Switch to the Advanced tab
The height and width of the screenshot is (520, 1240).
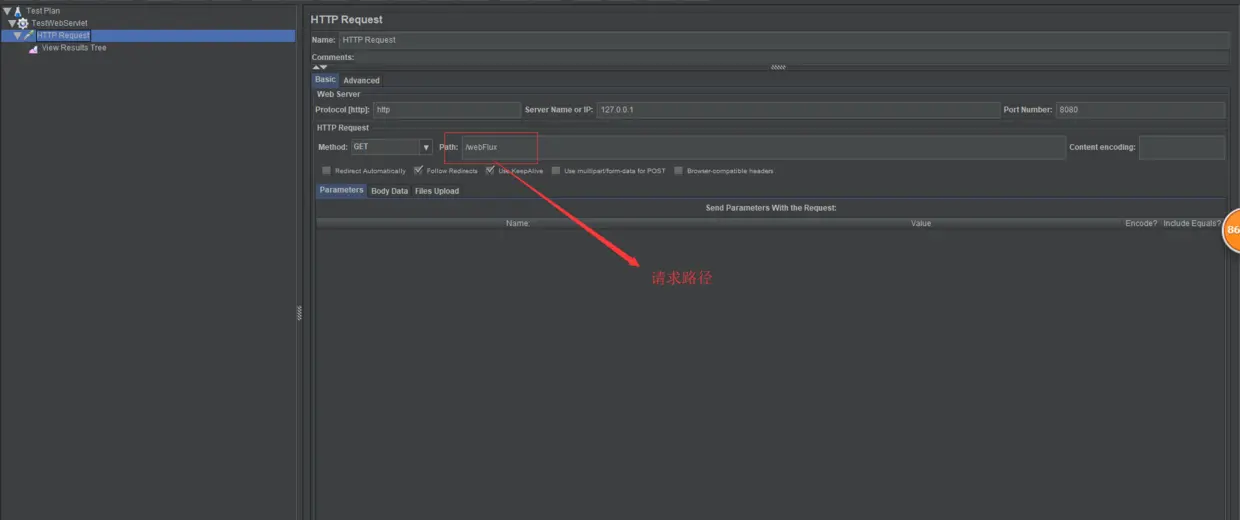click(361, 80)
